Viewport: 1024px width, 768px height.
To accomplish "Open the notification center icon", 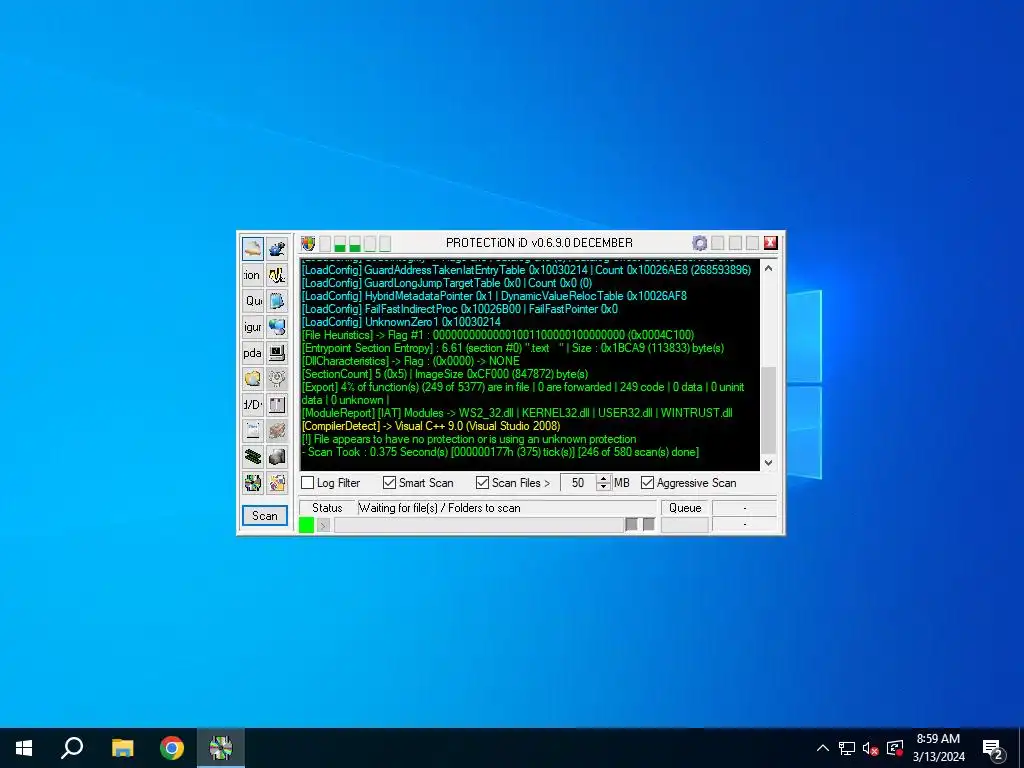I will click(x=993, y=748).
